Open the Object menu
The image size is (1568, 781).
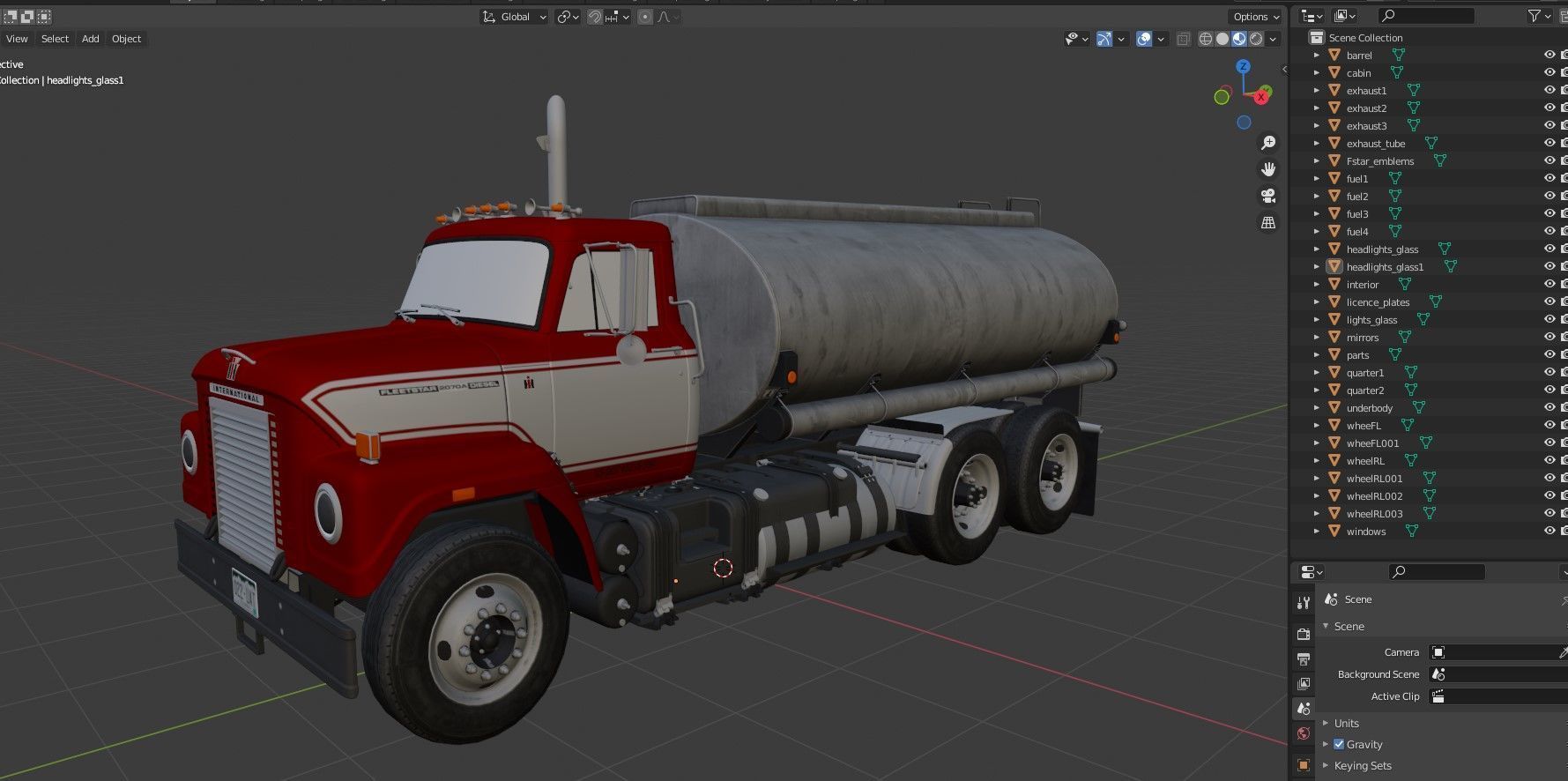[x=126, y=39]
